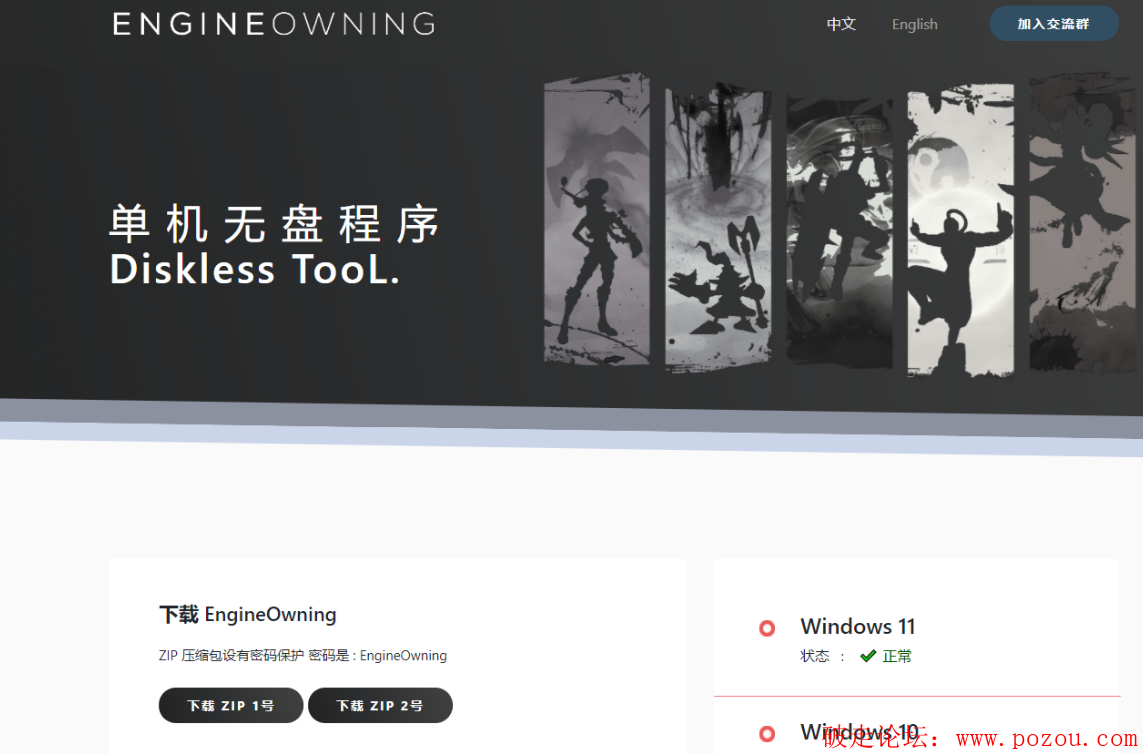Click the 单机无盘程序 headline
The image size is (1143, 754).
click(274, 223)
